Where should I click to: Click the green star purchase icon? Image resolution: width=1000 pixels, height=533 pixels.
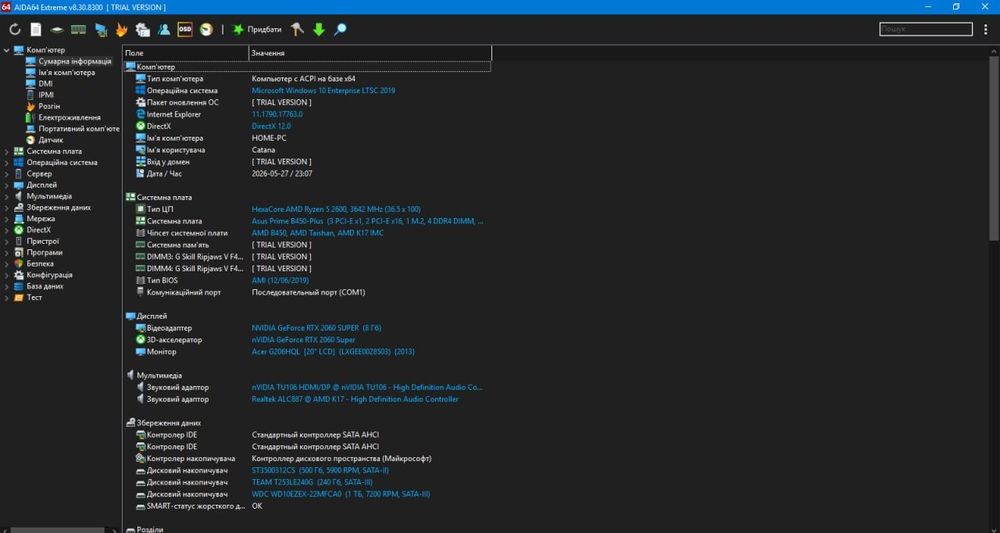point(238,29)
